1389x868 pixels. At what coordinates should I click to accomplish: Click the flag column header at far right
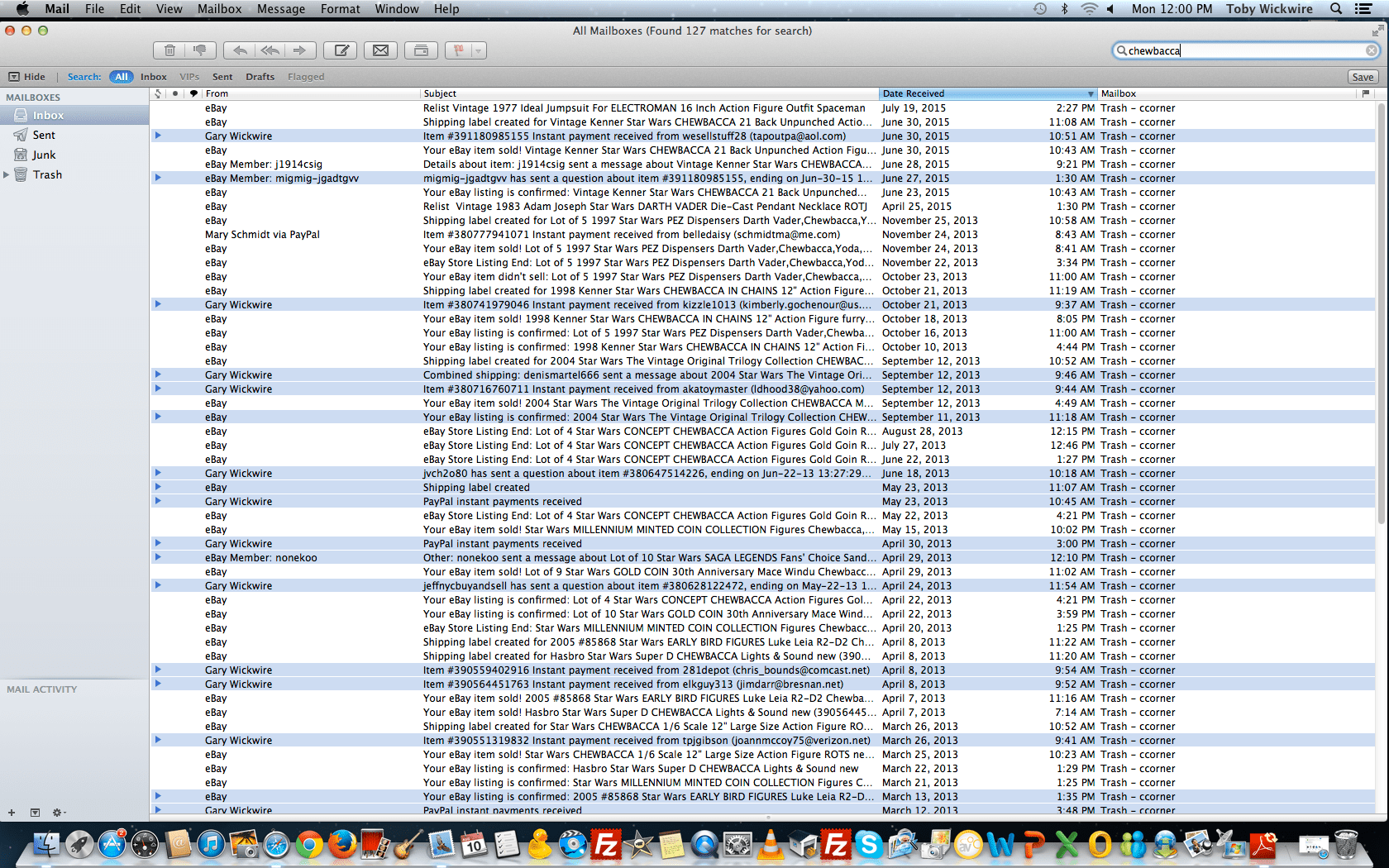coord(1365,93)
